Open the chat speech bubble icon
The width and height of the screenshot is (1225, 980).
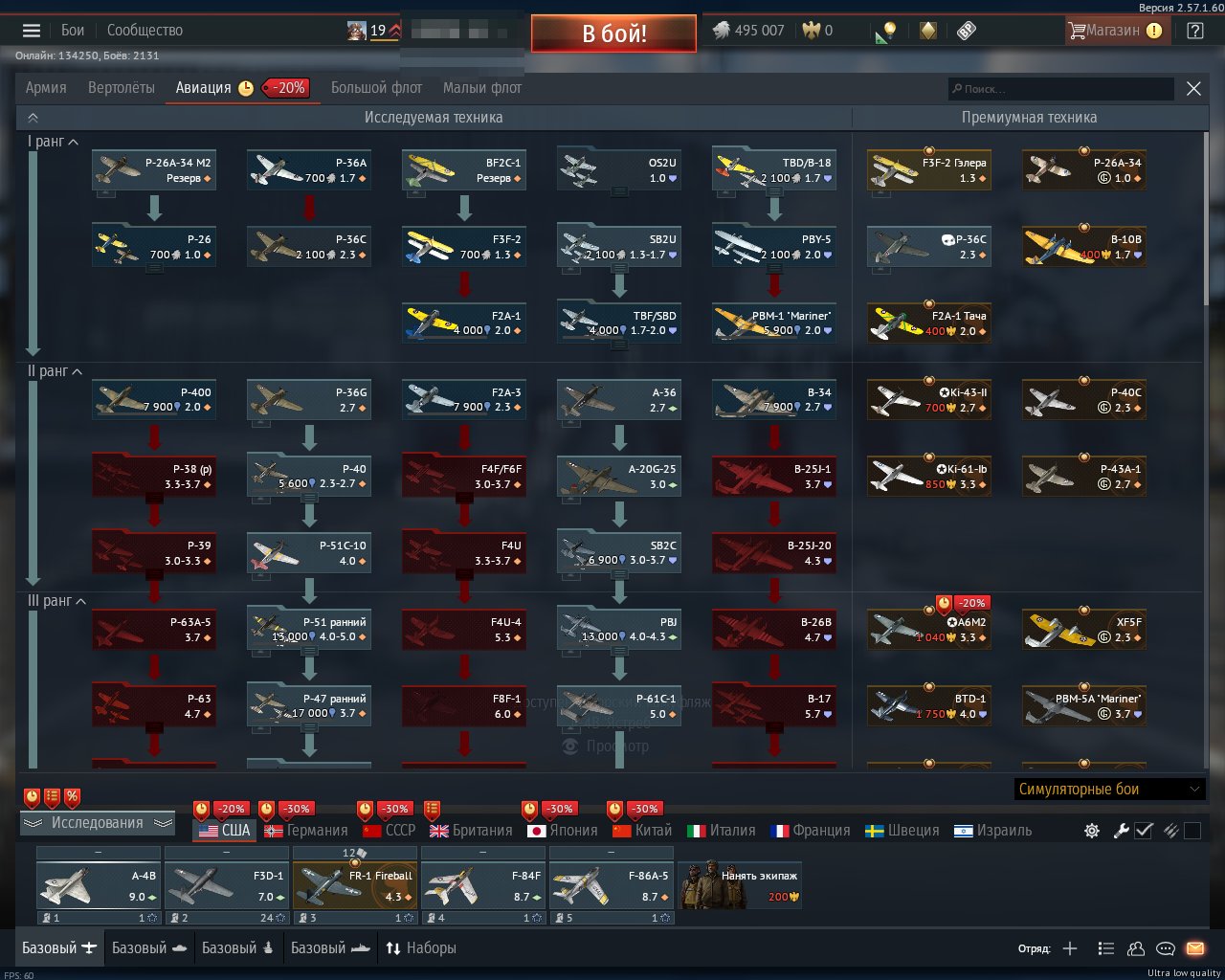(x=1166, y=948)
